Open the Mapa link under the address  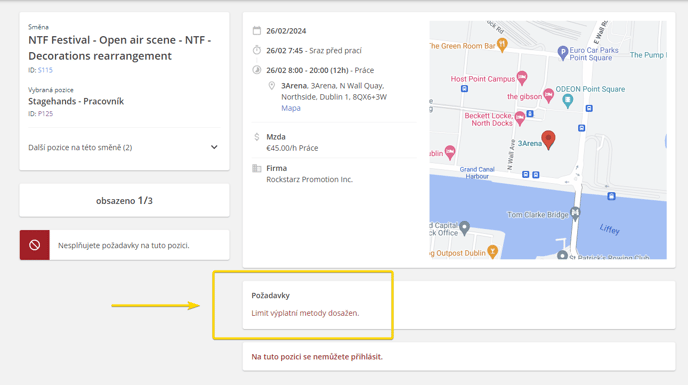click(x=290, y=108)
